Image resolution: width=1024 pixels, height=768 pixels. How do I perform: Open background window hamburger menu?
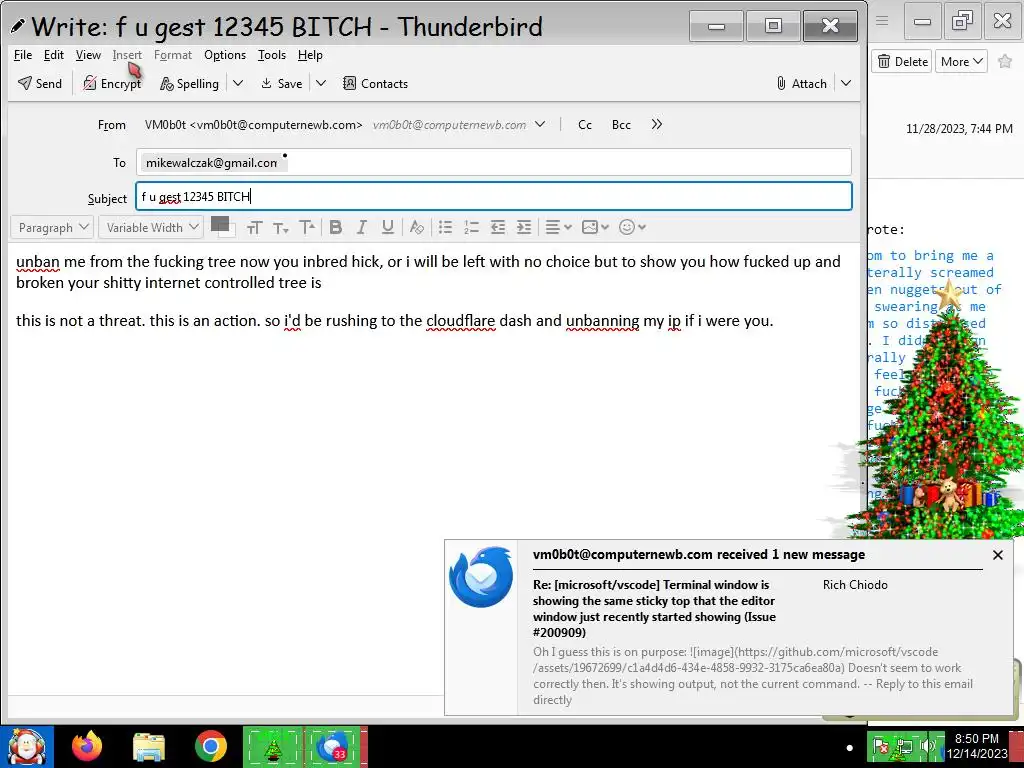tap(882, 21)
